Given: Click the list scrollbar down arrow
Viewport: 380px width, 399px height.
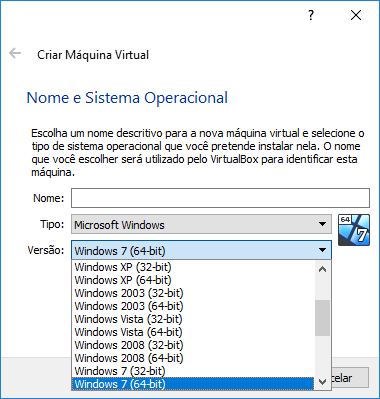Looking at the screenshot, I should (x=322, y=381).
